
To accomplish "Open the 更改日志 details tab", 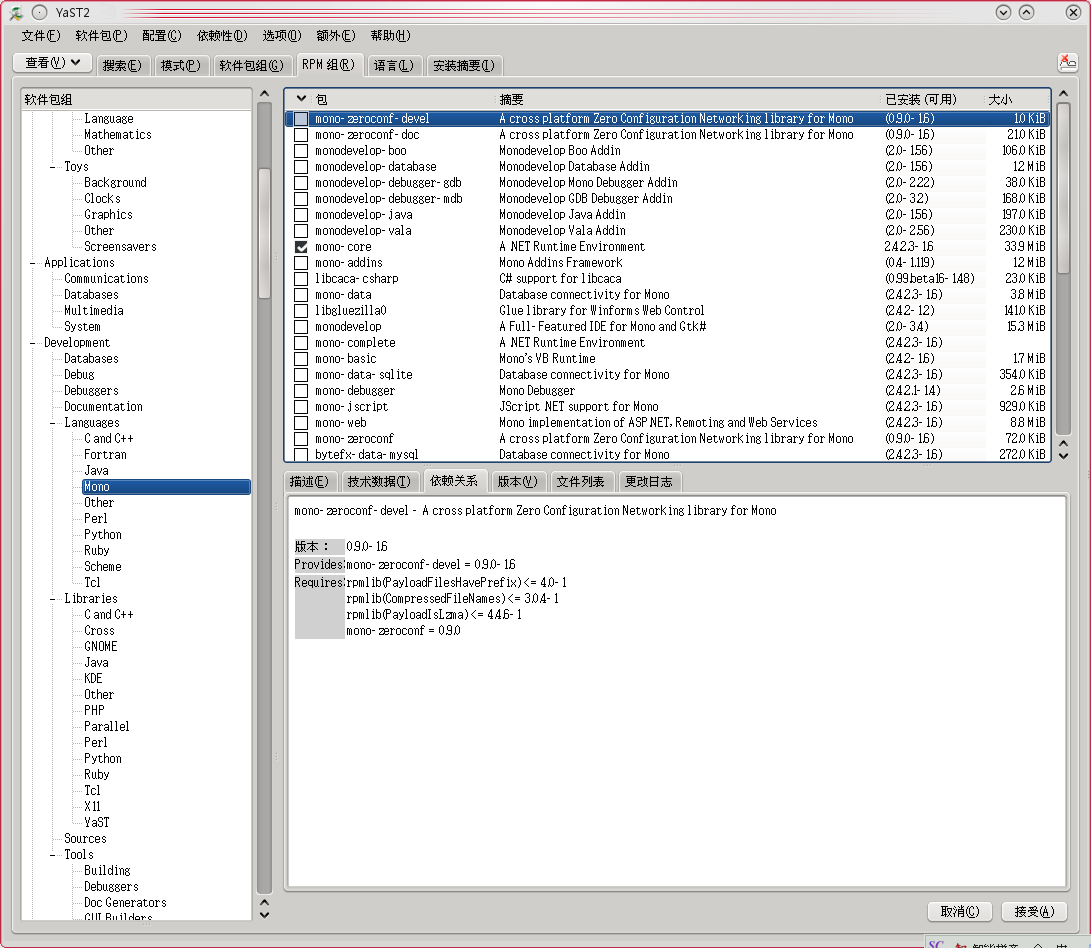I will point(649,482).
